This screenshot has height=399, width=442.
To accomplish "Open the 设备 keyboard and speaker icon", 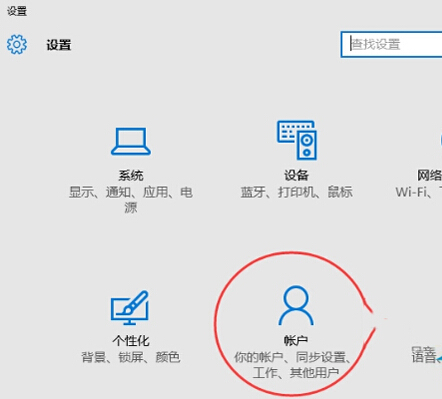I will coord(297,140).
